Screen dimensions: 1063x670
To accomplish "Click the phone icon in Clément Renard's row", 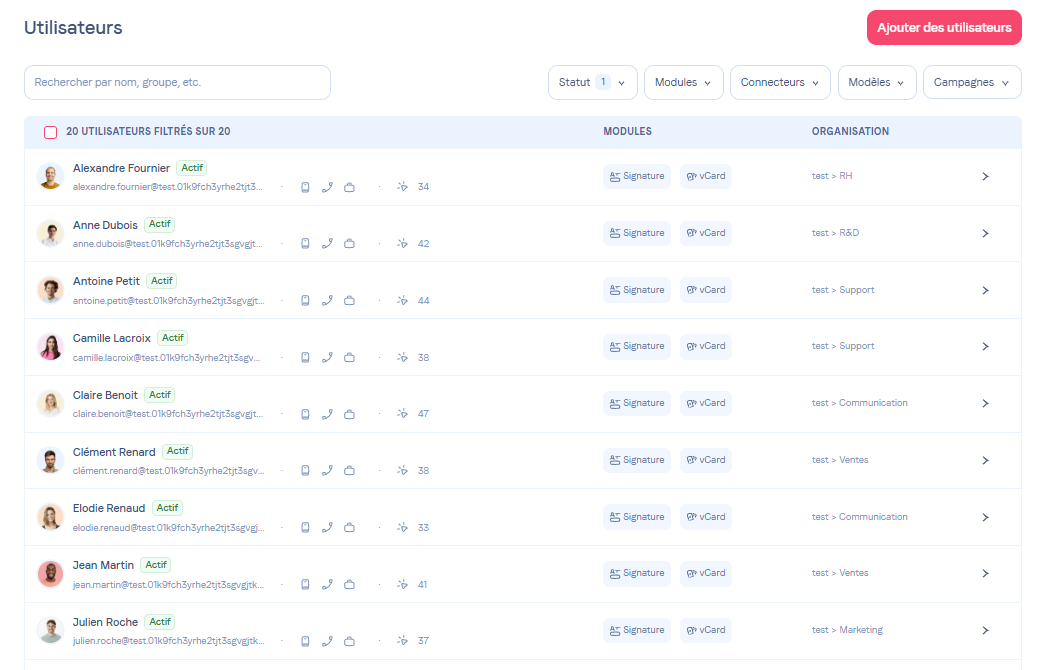I will tap(327, 471).
